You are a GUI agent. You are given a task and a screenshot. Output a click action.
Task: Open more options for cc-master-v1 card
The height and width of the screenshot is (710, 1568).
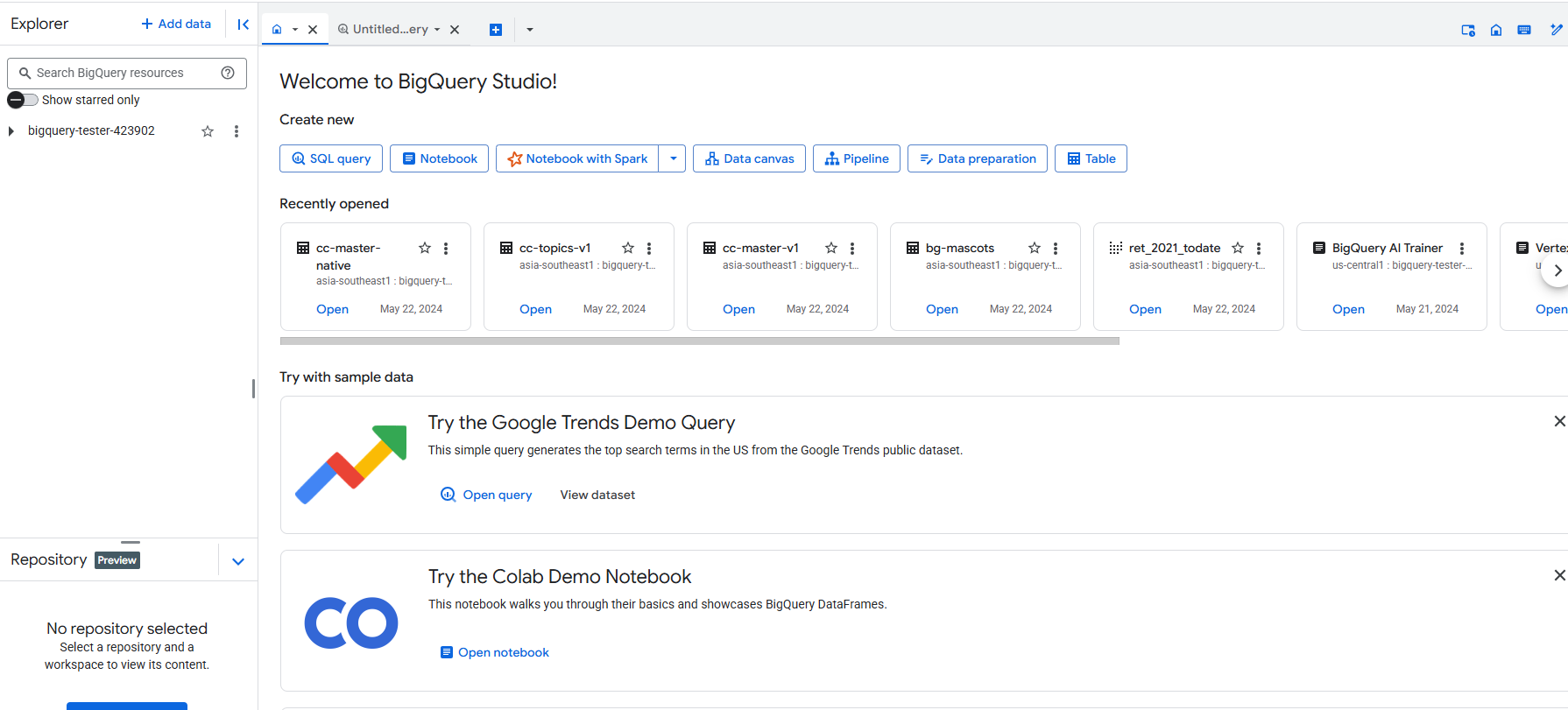pos(852,248)
